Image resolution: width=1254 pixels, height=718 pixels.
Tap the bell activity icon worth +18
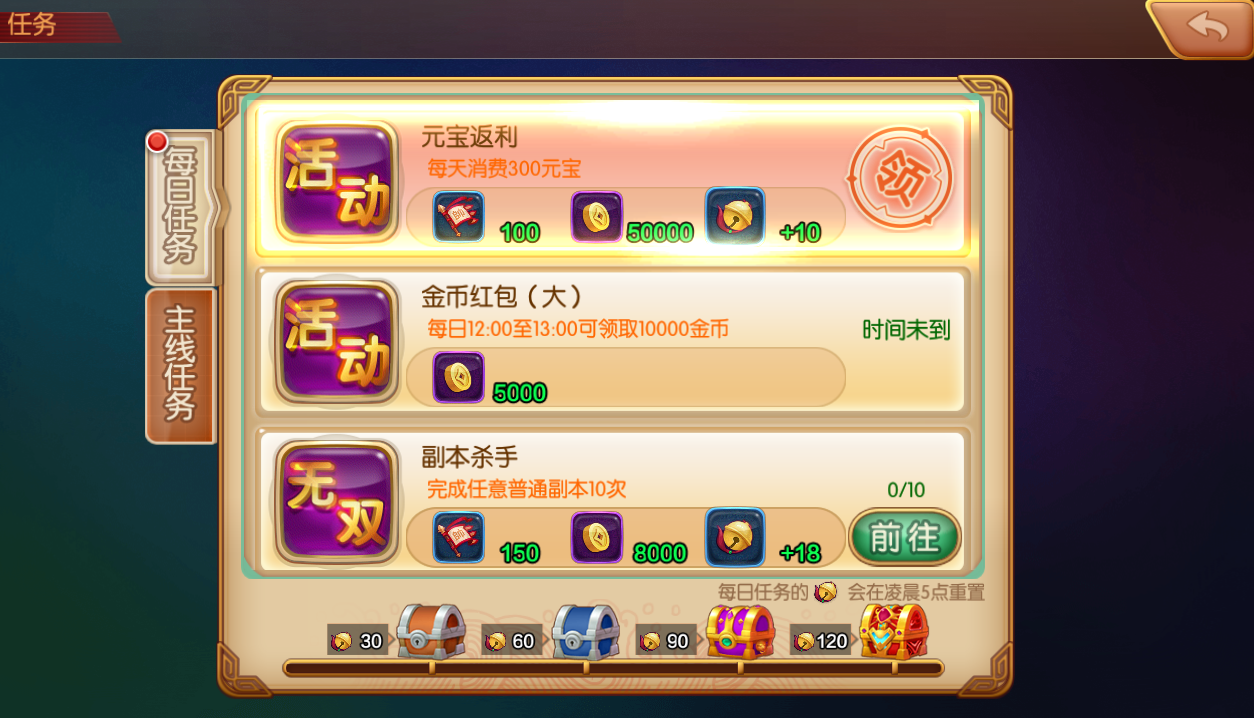pos(735,537)
